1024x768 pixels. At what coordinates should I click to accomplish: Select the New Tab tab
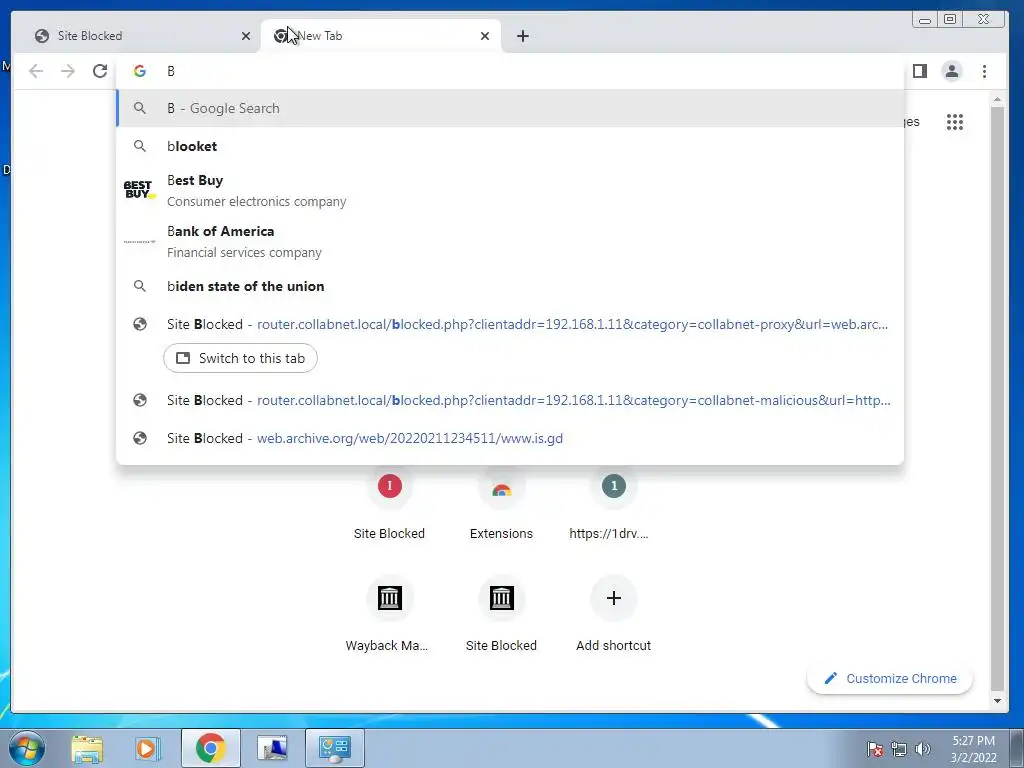379,36
